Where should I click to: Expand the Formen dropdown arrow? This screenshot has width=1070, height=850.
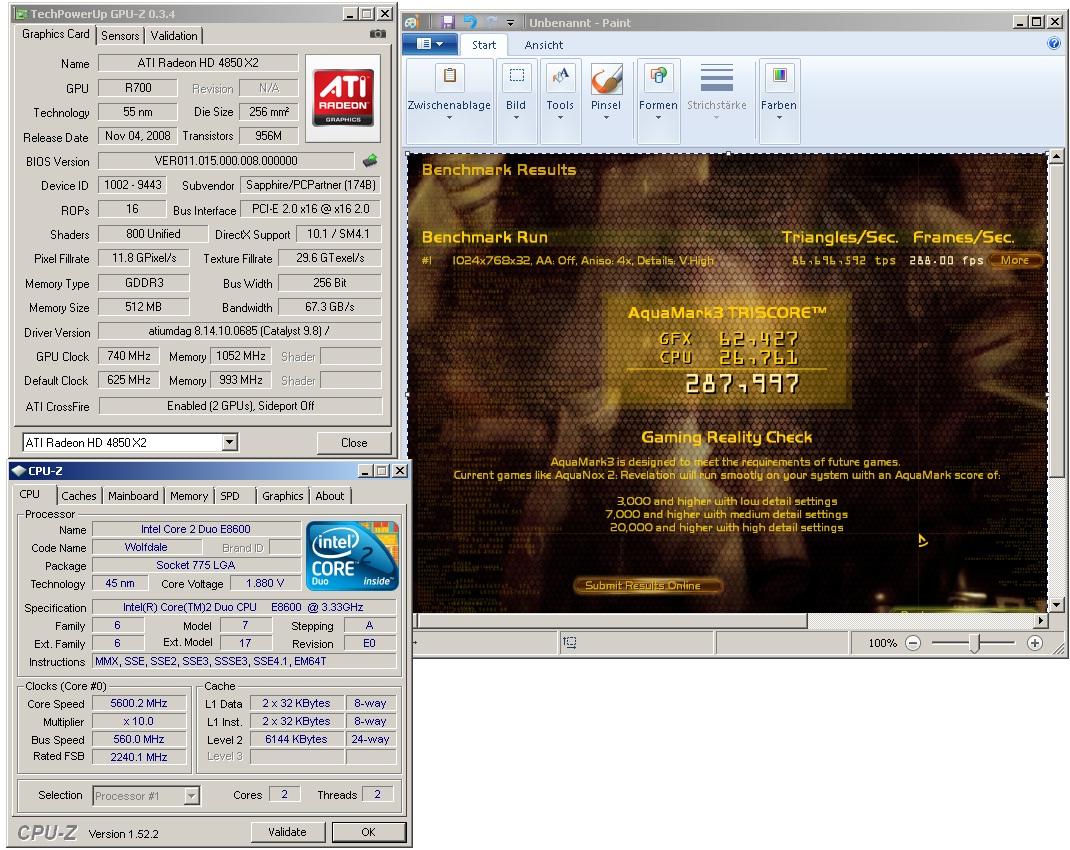coord(659,117)
